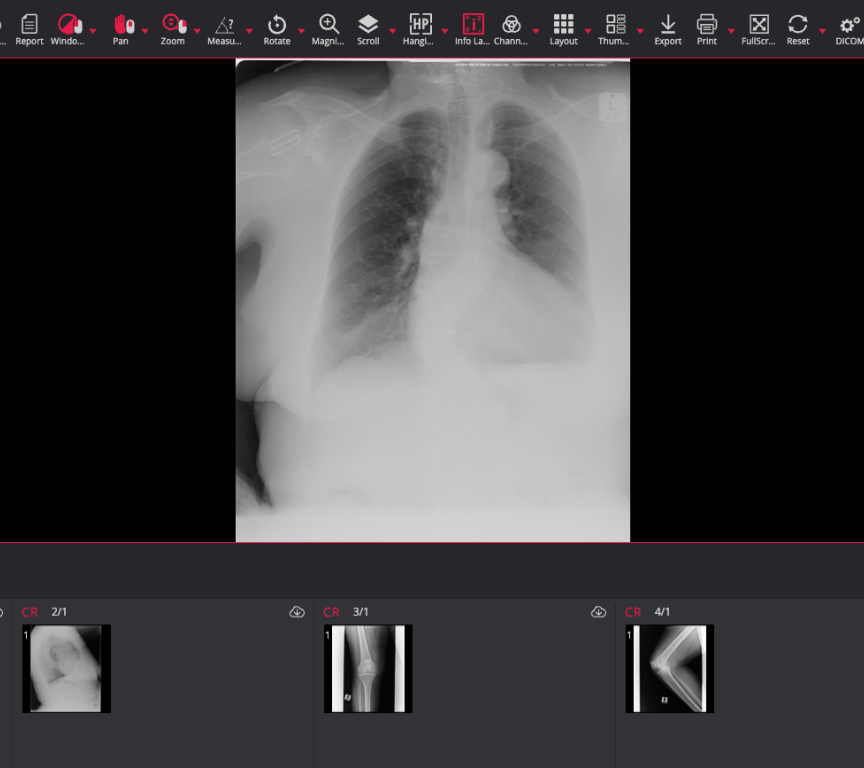Expand the Scroll dropdown arrow
The width and height of the screenshot is (864, 768).
click(392, 31)
